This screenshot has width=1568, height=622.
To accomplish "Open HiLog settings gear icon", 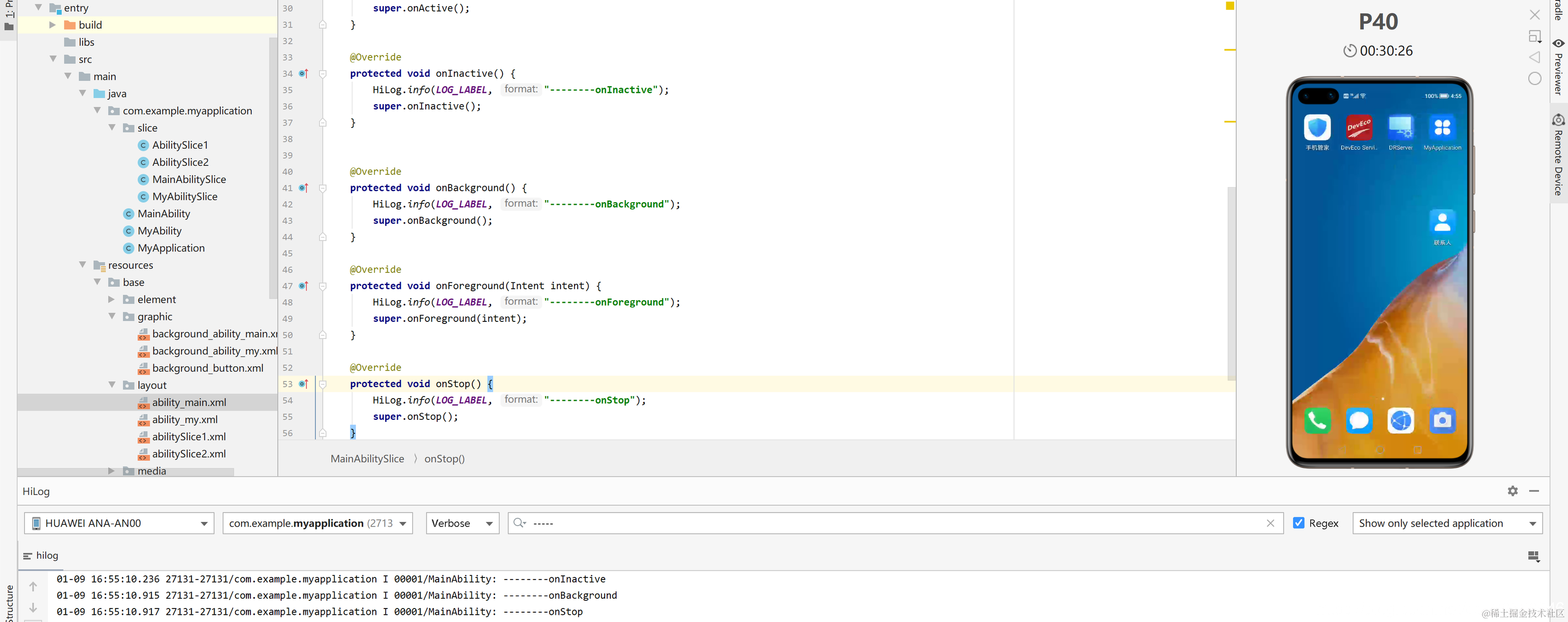I will click(x=1512, y=490).
